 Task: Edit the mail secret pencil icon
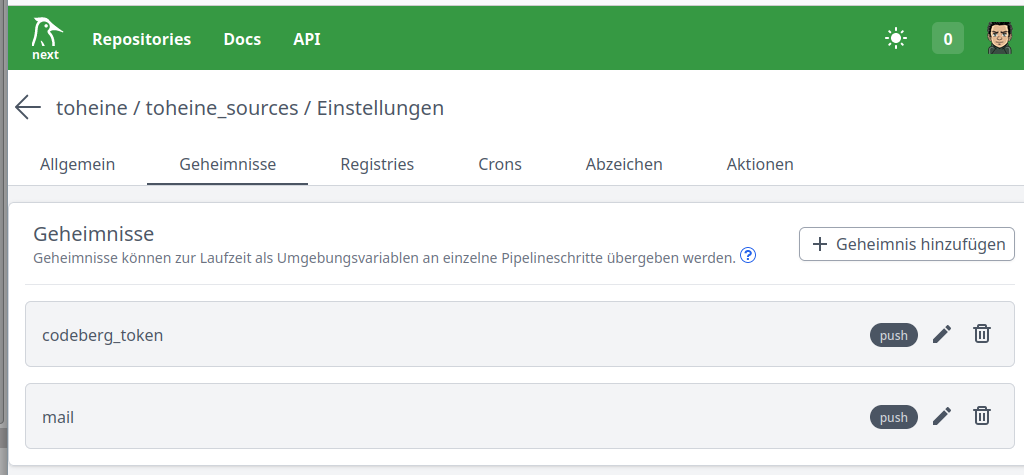(x=941, y=417)
